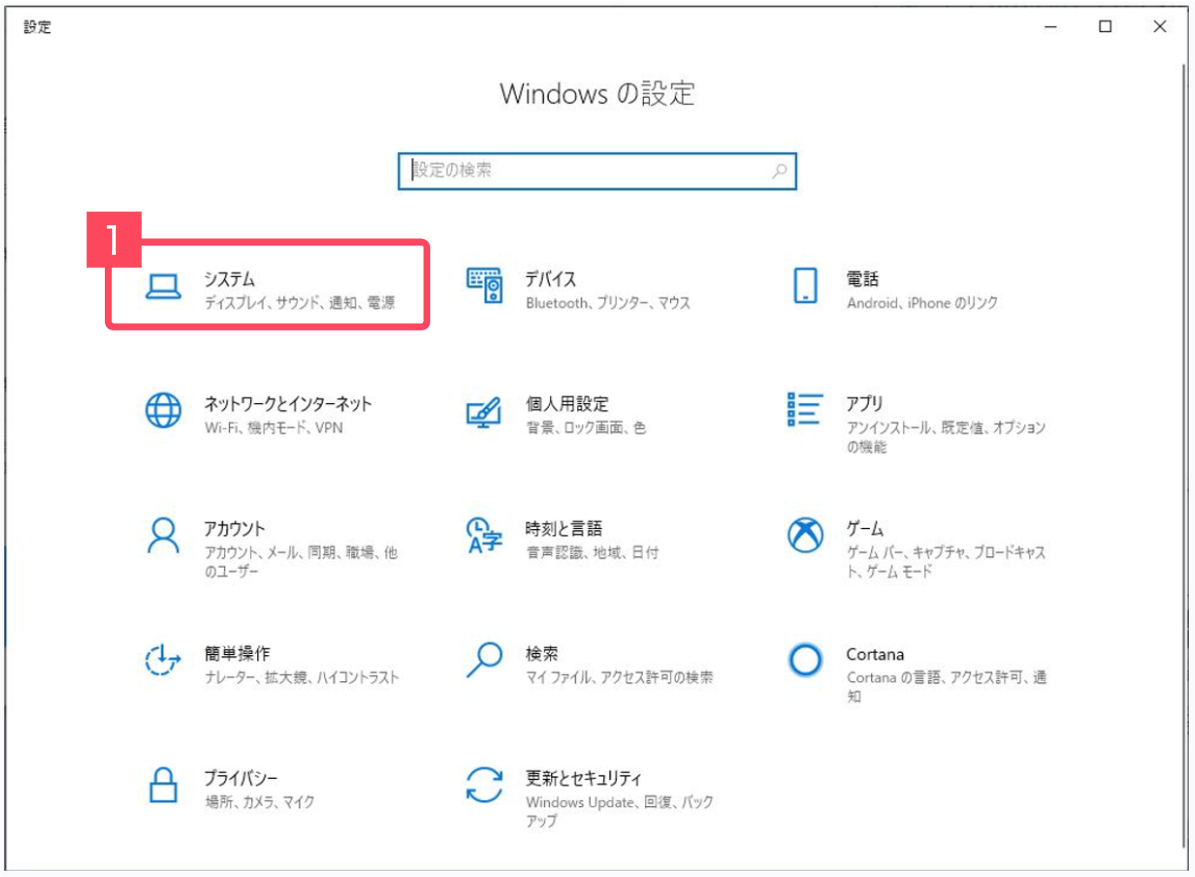Click '音声認識、地域、日付' description

coord(592,552)
